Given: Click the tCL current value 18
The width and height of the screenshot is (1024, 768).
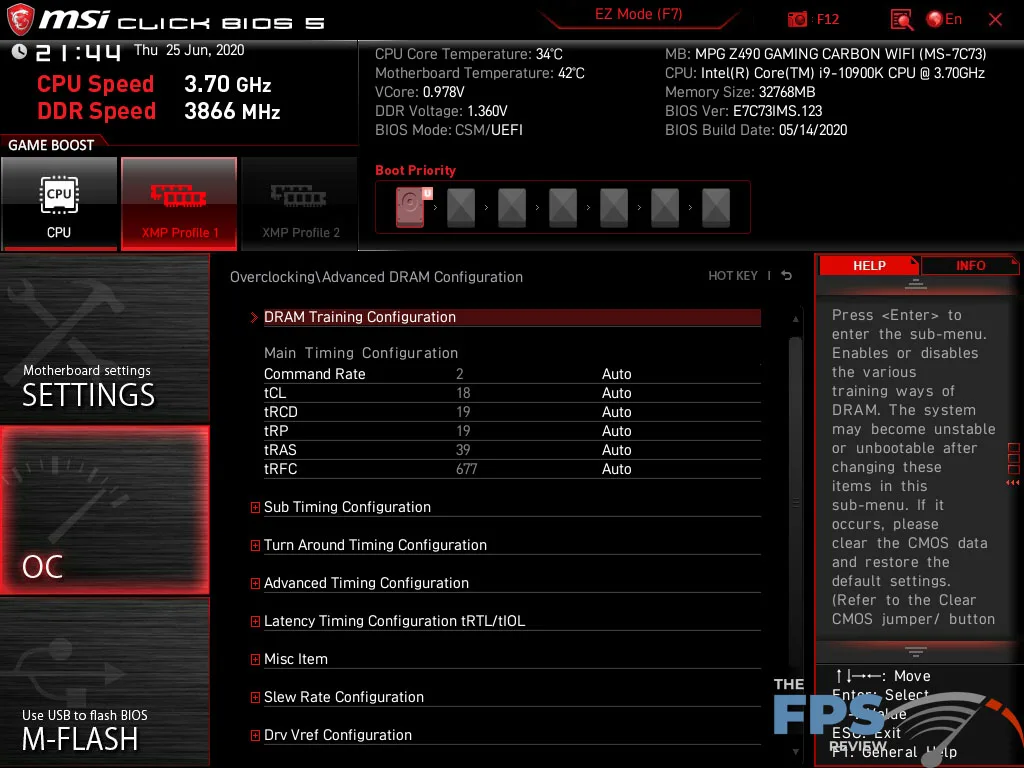Looking at the screenshot, I should pos(463,393).
